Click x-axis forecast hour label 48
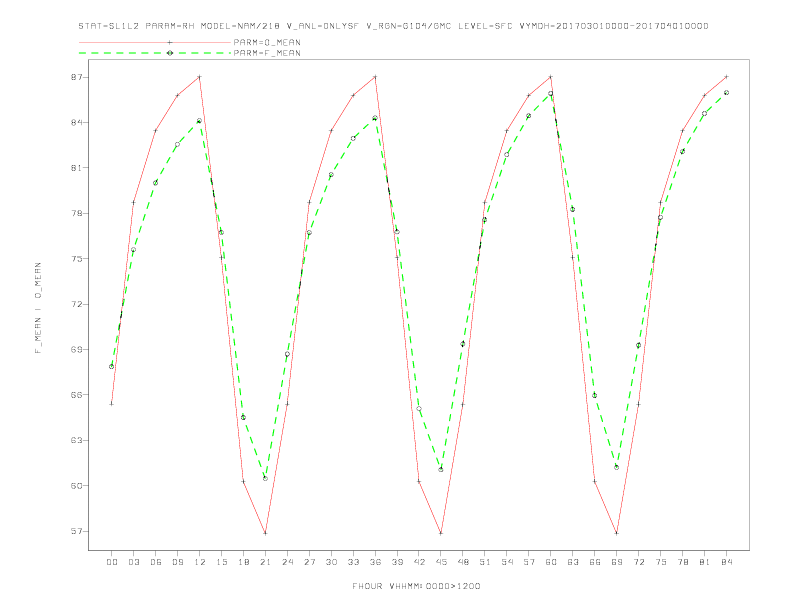The width and height of the screenshot is (792, 612). [x=463, y=562]
